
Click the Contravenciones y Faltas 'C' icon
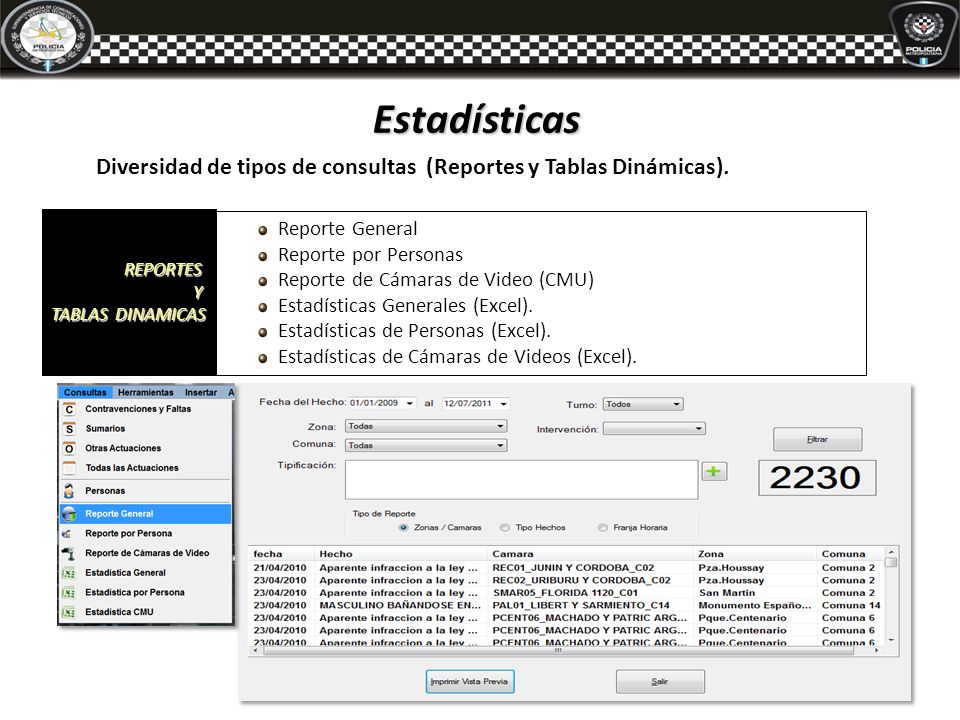pos(69,409)
